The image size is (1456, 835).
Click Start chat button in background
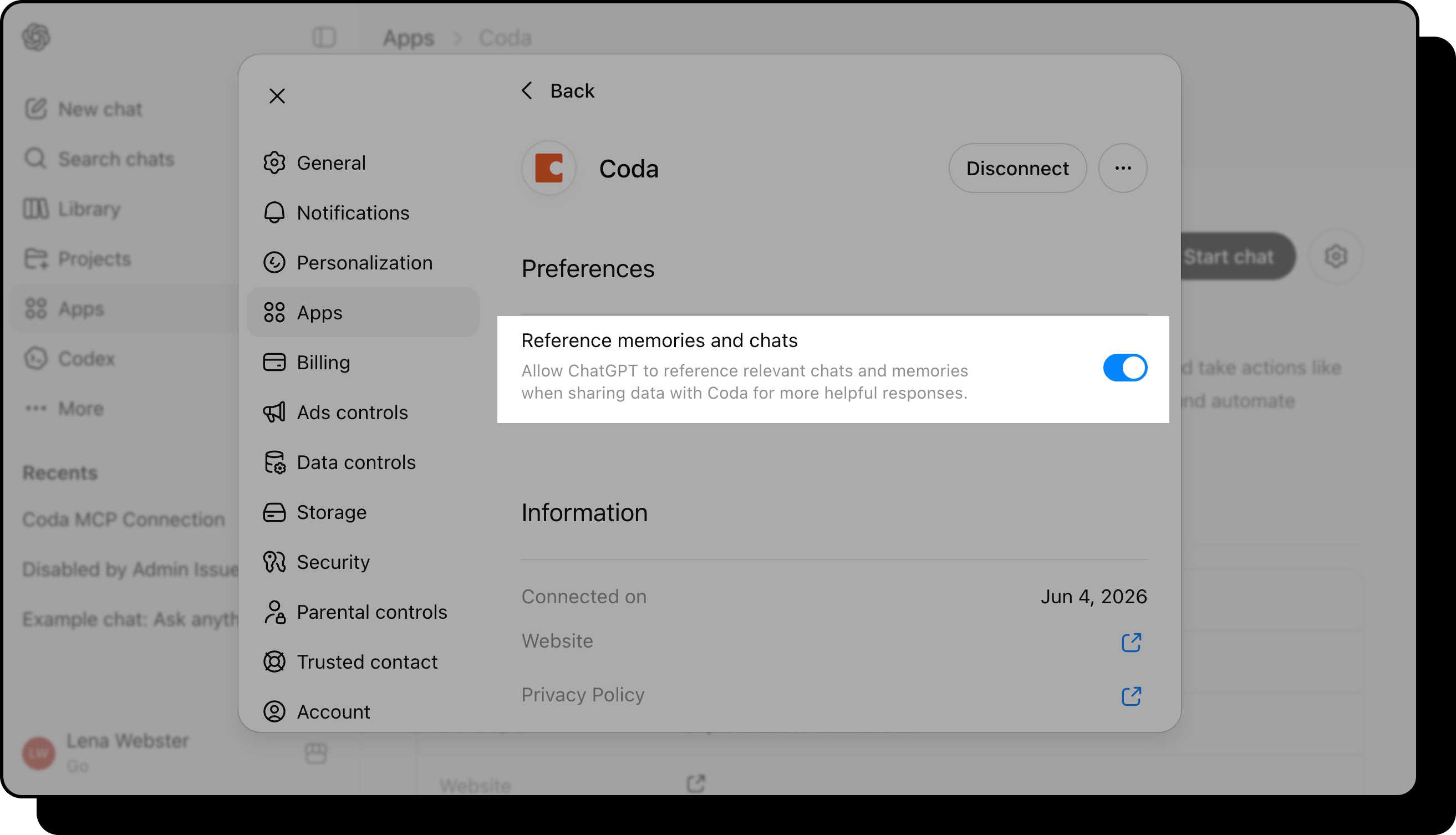pos(1238,256)
